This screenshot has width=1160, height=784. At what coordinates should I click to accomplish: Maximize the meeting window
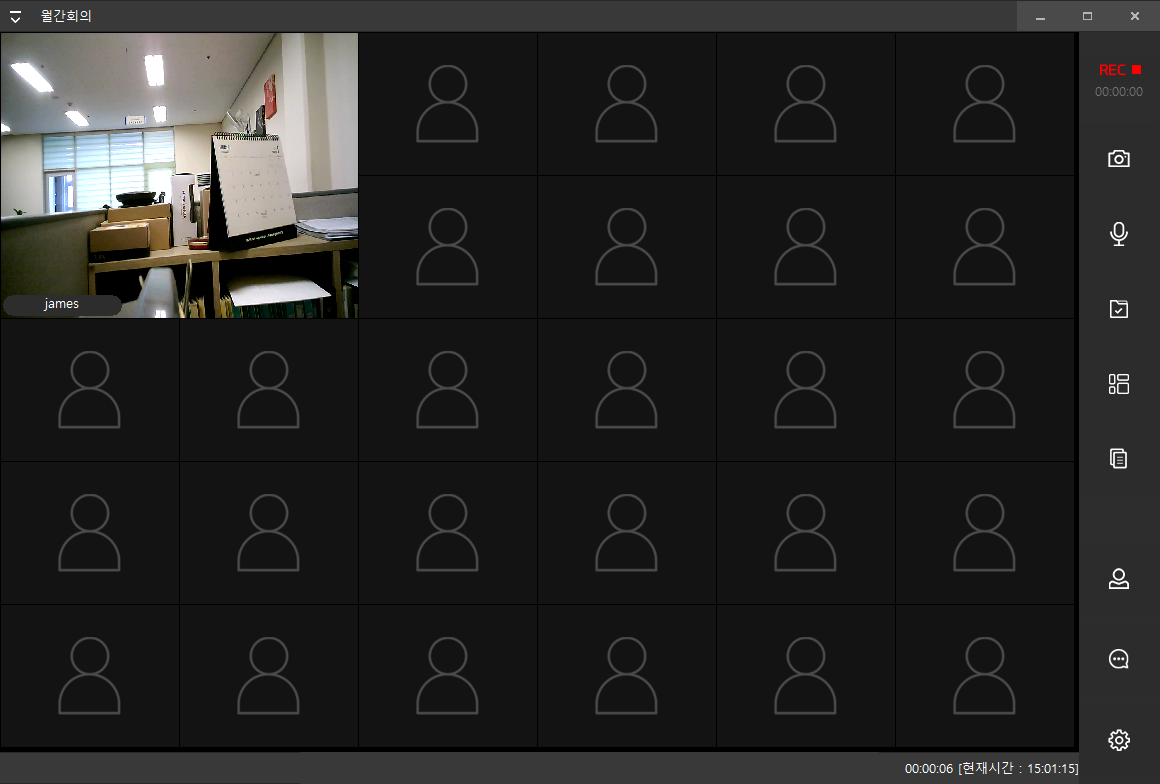[1088, 16]
